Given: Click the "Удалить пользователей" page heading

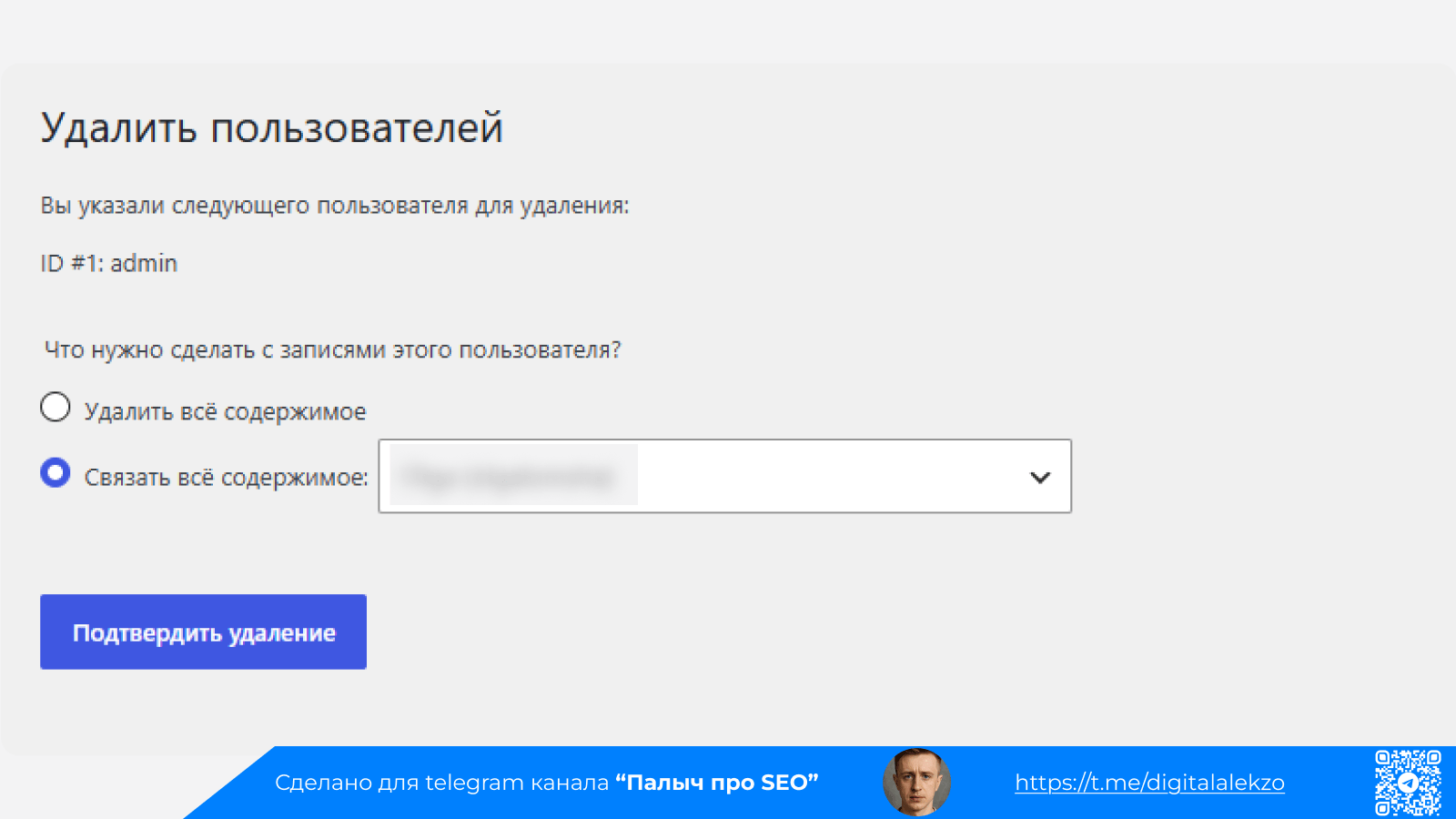Looking at the screenshot, I should point(272,127).
